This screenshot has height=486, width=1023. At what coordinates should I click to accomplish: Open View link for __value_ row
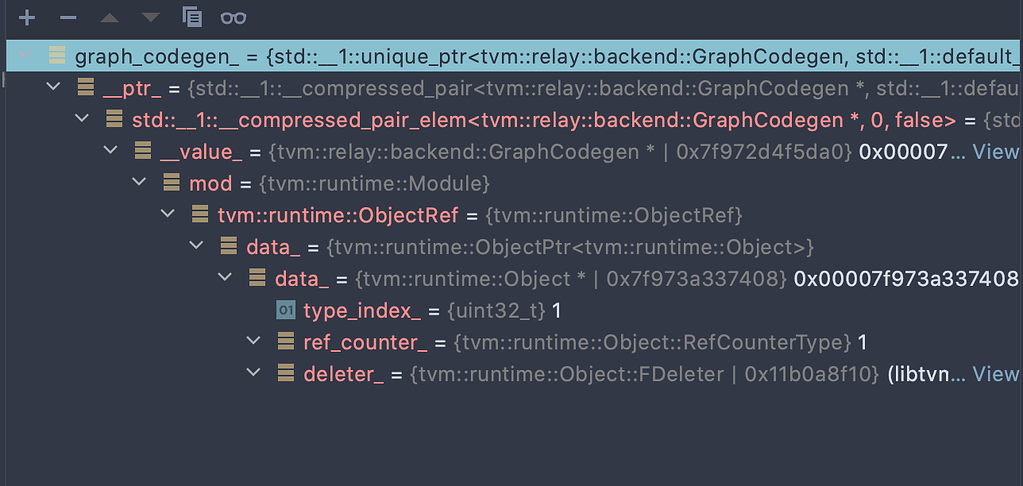click(995, 152)
